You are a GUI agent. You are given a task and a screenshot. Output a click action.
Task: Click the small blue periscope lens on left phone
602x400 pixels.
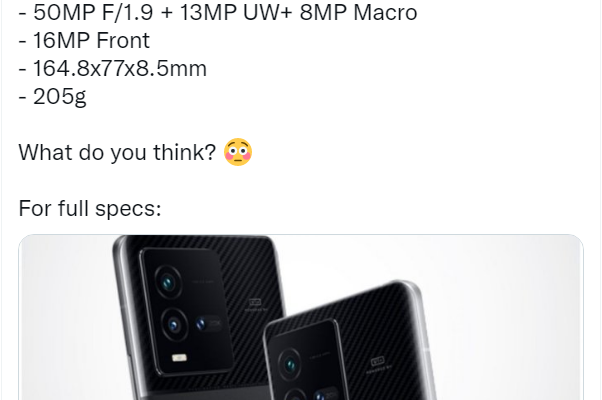(x=201, y=324)
